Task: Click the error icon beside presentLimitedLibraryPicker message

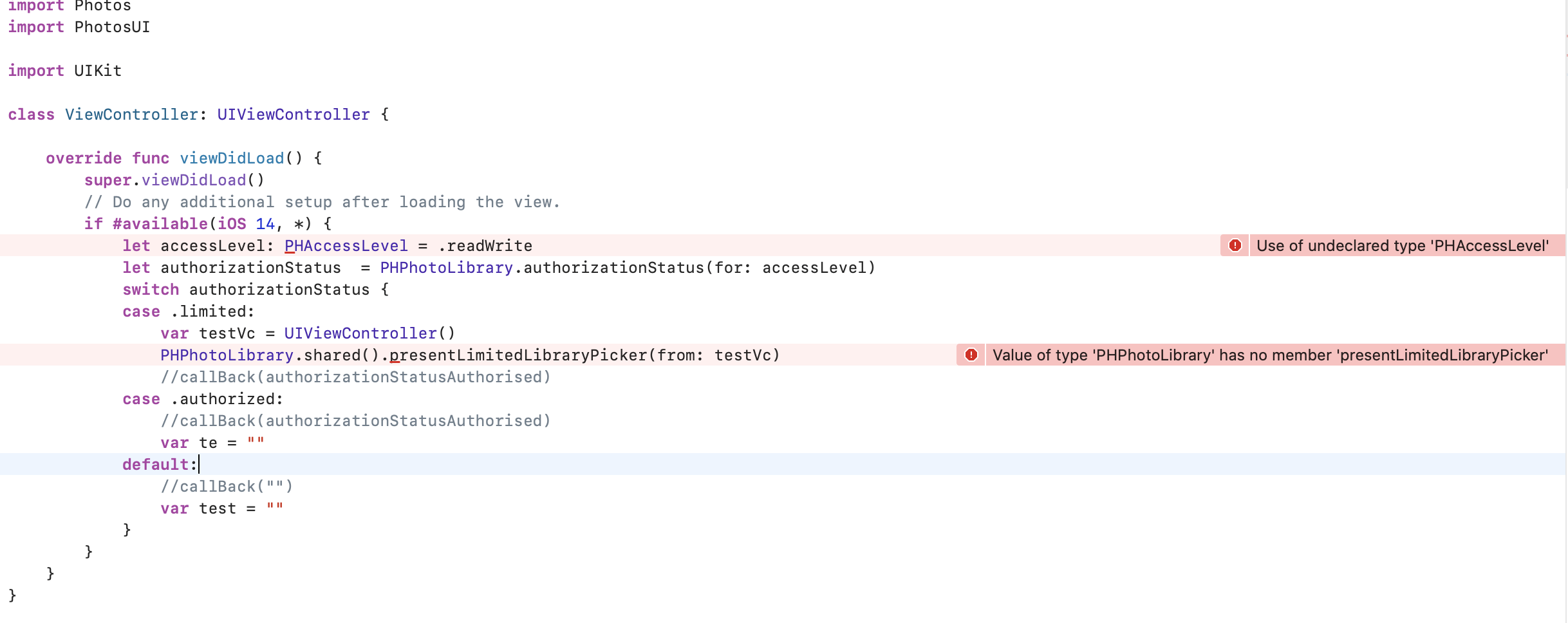Action: 971,355
